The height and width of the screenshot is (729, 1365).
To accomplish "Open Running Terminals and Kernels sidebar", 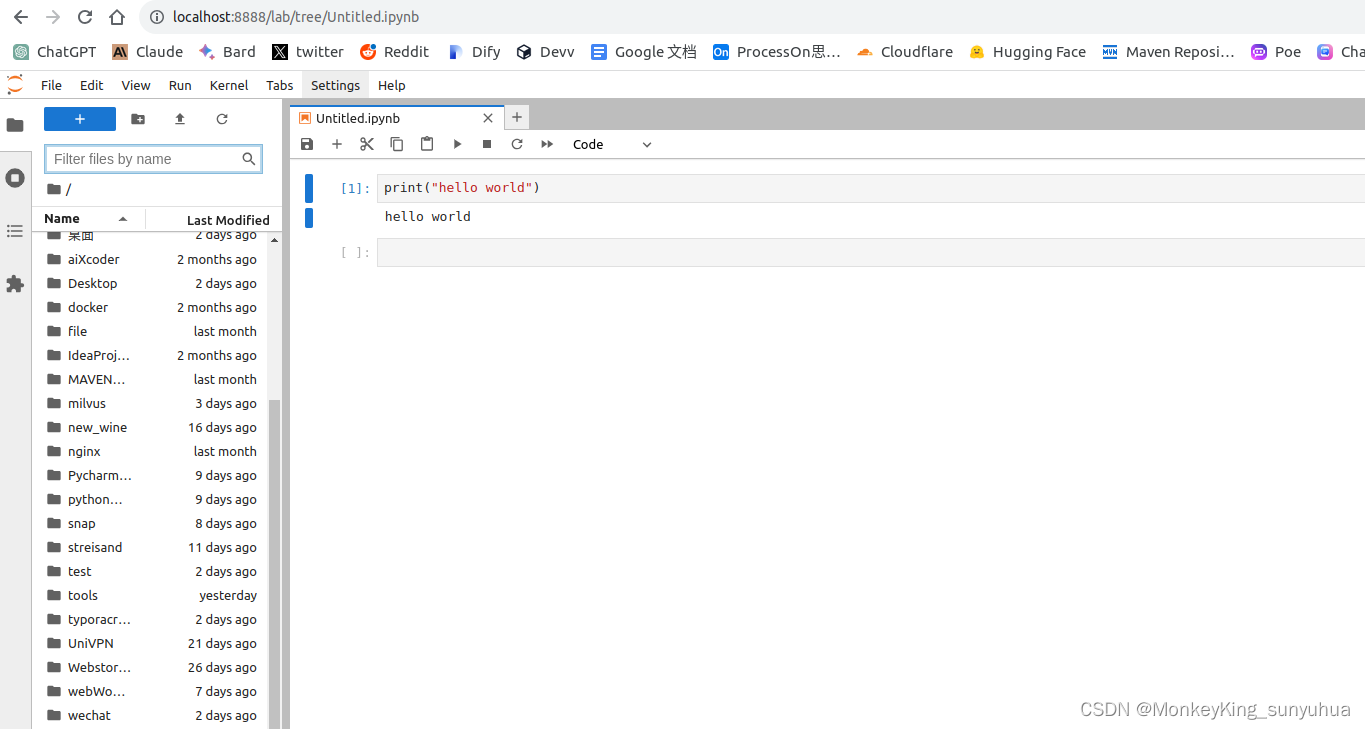I will [15, 178].
